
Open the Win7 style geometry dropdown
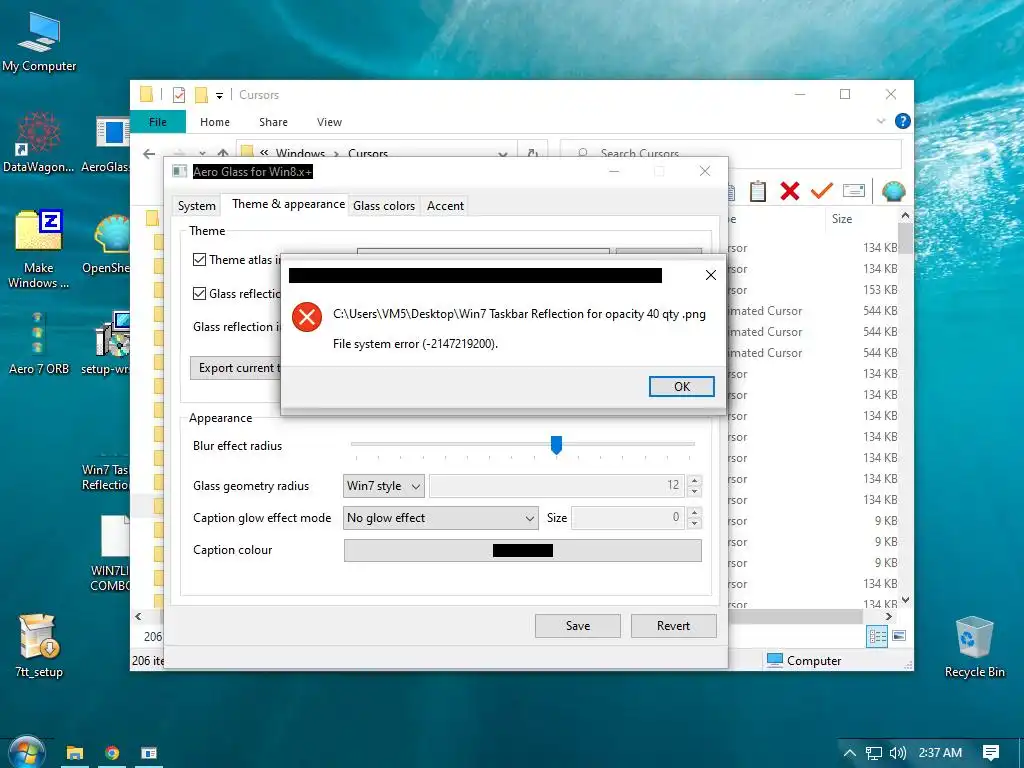click(384, 486)
